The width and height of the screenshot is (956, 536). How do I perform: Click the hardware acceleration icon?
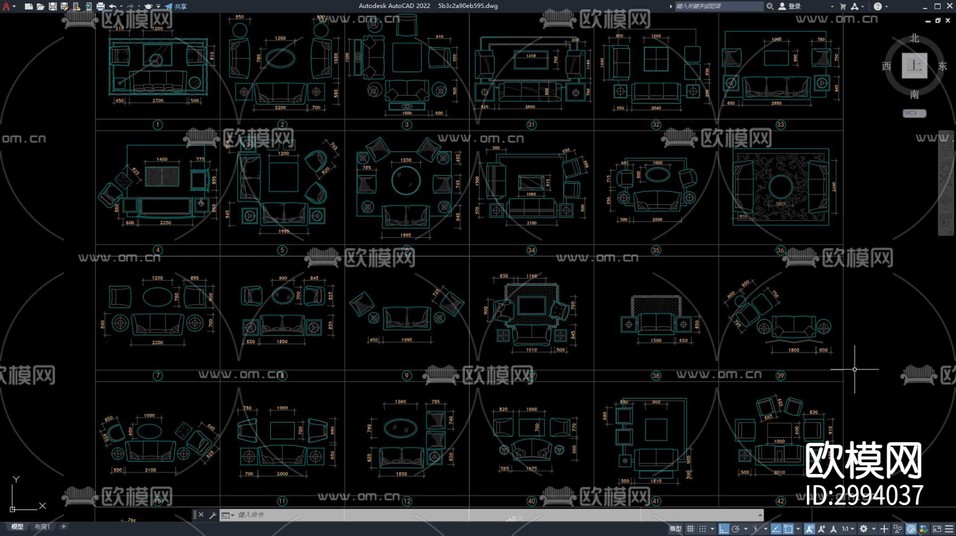click(x=911, y=529)
